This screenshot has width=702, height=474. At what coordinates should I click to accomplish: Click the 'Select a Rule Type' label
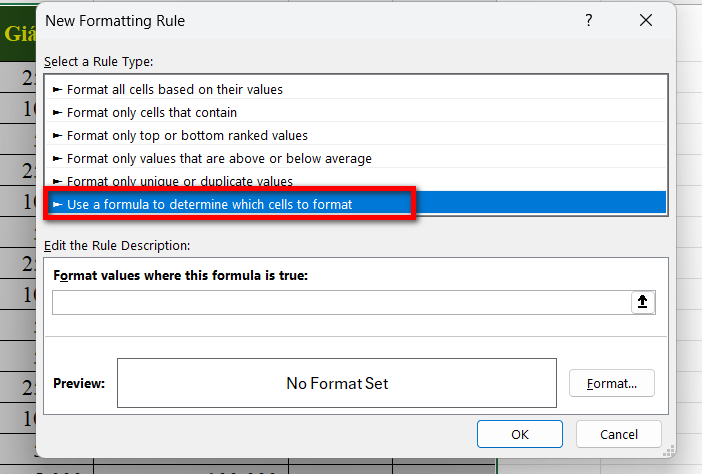pyautogui.click(x=98, y=61)
